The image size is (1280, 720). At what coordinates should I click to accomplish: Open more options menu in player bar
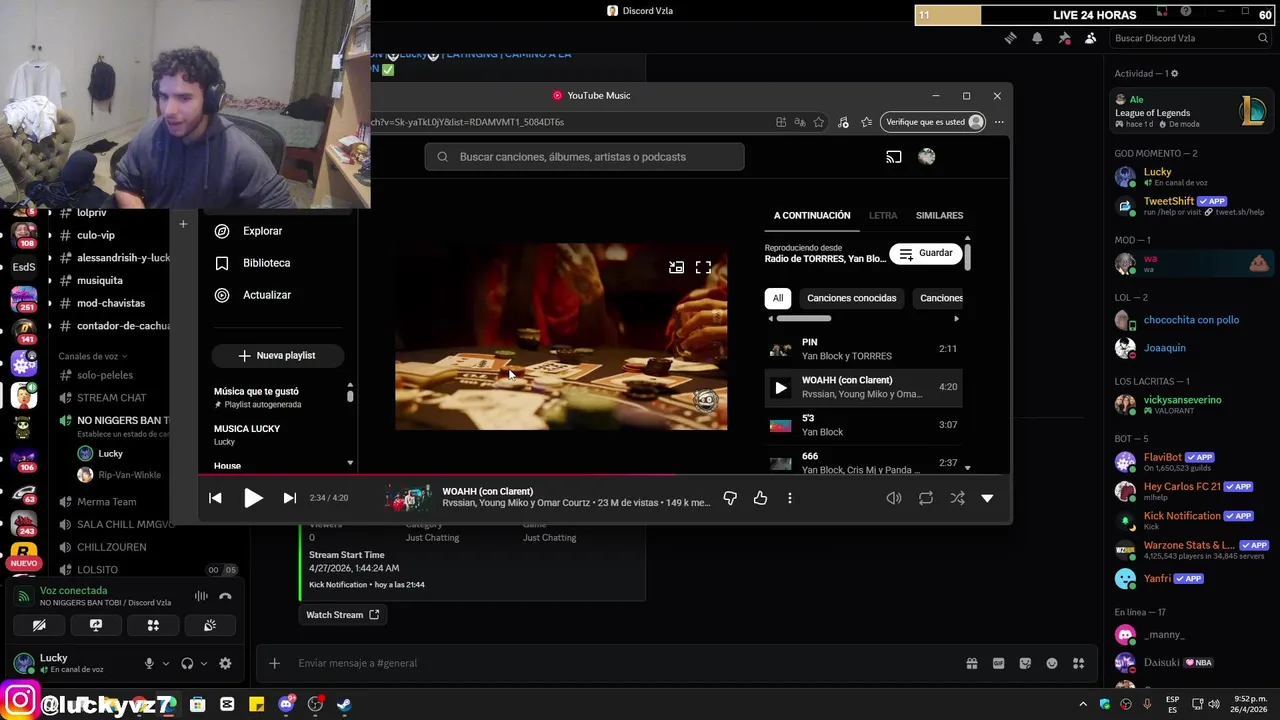click(x=790, y=498)
